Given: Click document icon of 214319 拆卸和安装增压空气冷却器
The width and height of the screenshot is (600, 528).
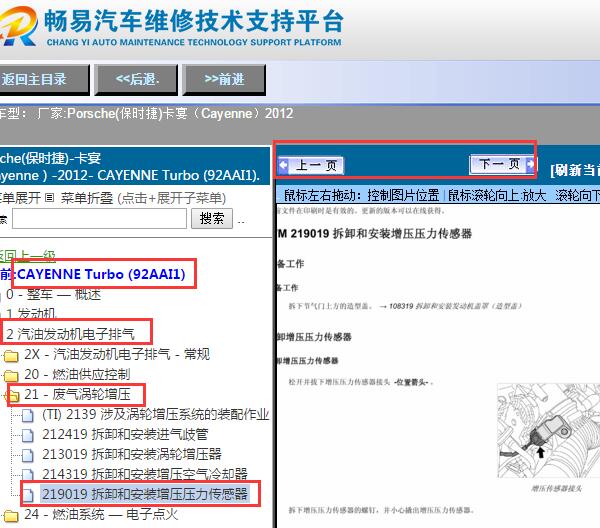Looking at the screenshot, I should click(28, 475).
